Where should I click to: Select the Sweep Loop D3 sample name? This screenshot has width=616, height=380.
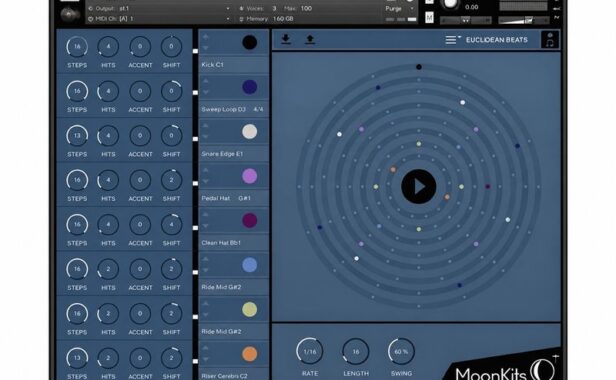pos(224,109)
